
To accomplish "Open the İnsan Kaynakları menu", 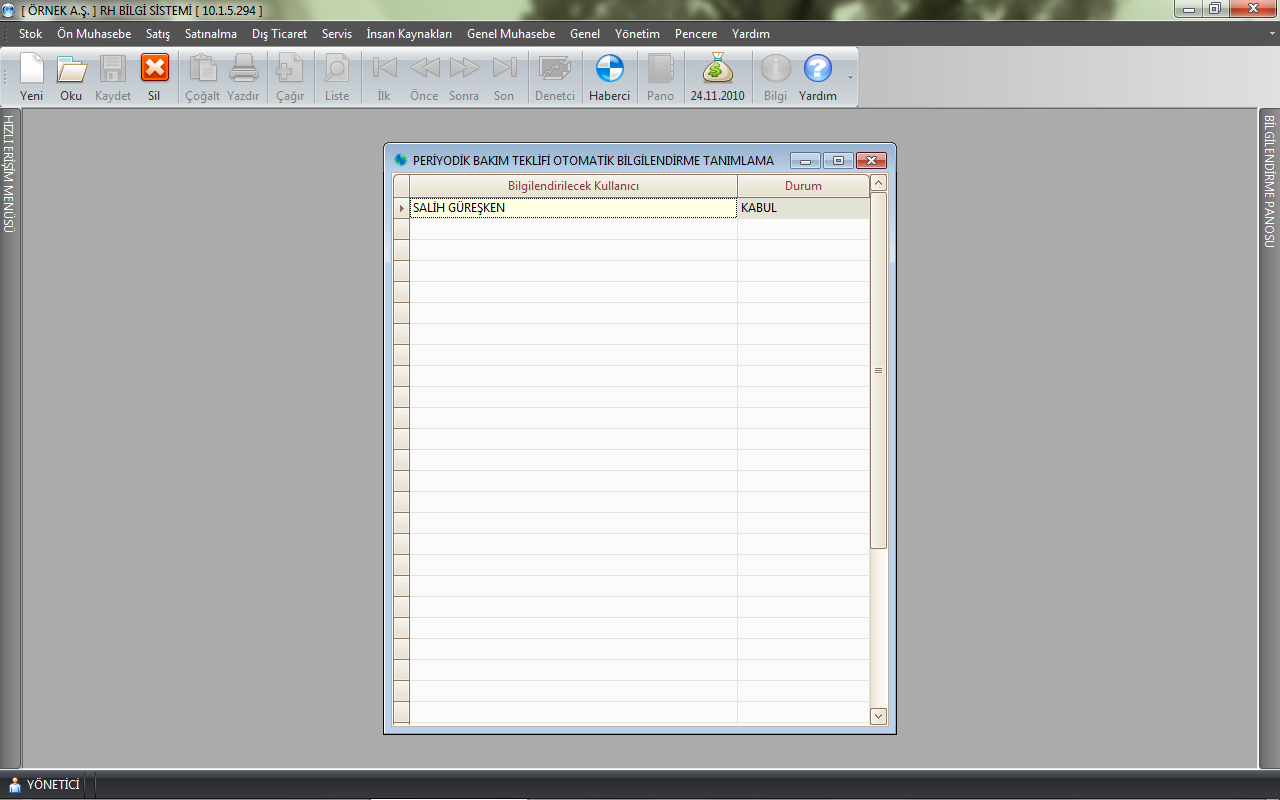I will pyautogui.click(x=409, y=34).
